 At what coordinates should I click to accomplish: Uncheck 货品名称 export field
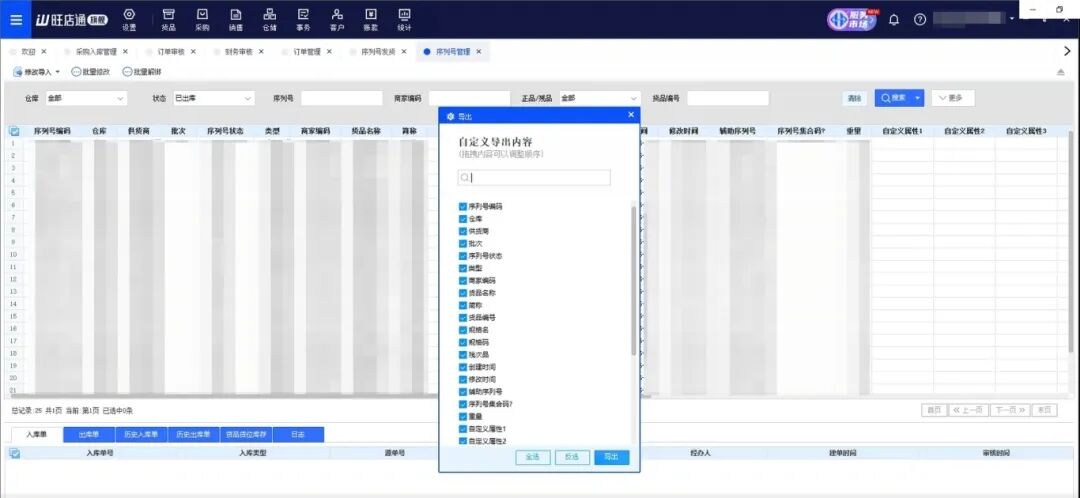click(463, 293)
